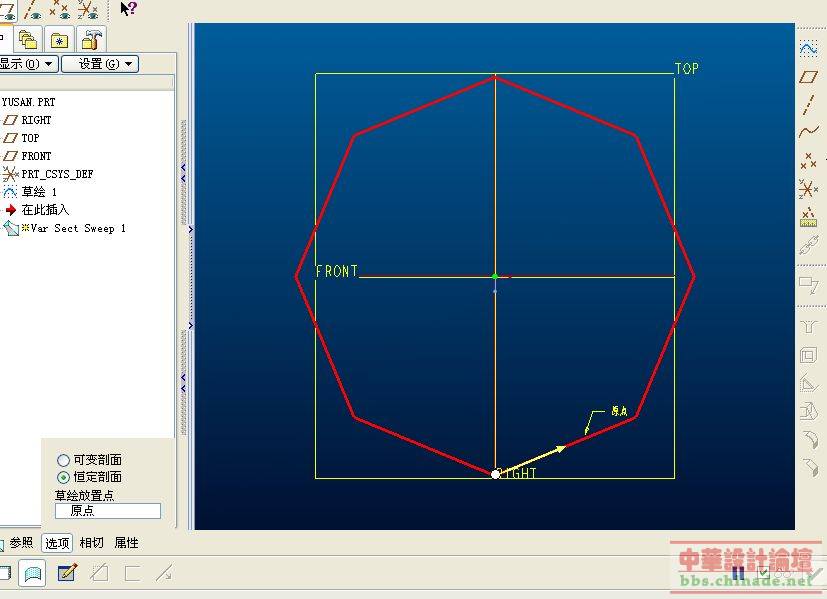Select the sketch tool in right toolbar
827x599 pixels.
point(808,48)
